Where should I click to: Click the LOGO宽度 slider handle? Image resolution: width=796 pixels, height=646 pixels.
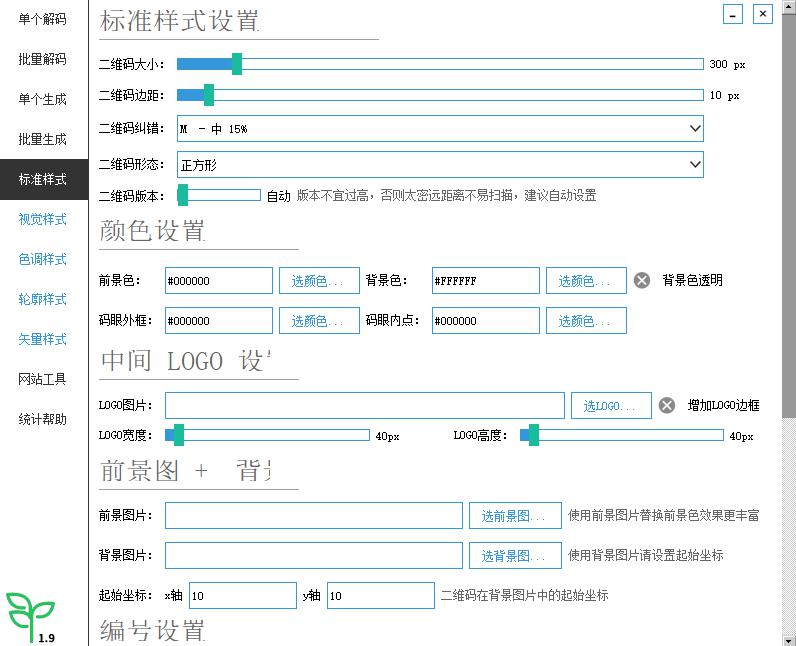click(x=179, y=435)
